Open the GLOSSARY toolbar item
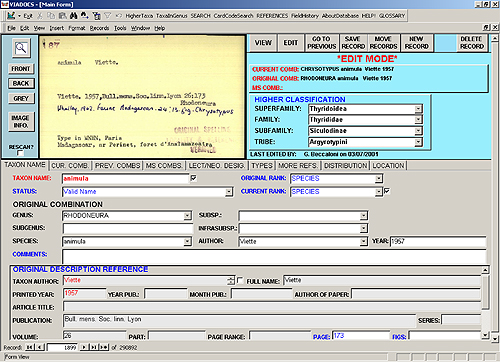Viewport: 500px width, 362px height. click(x=392, y=16)
